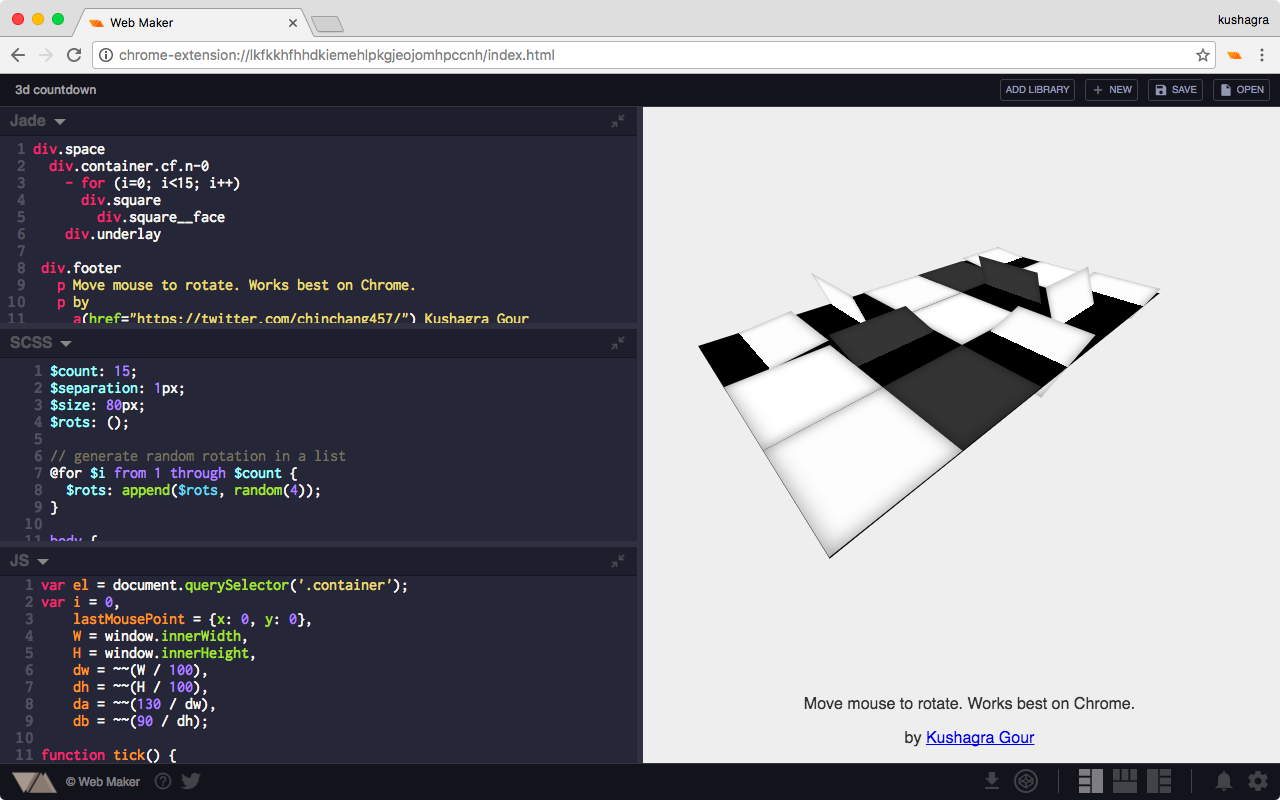This screenshot has height=800, width=1280.
Task: Open settings gear in footer
Action: (1258, 781)
